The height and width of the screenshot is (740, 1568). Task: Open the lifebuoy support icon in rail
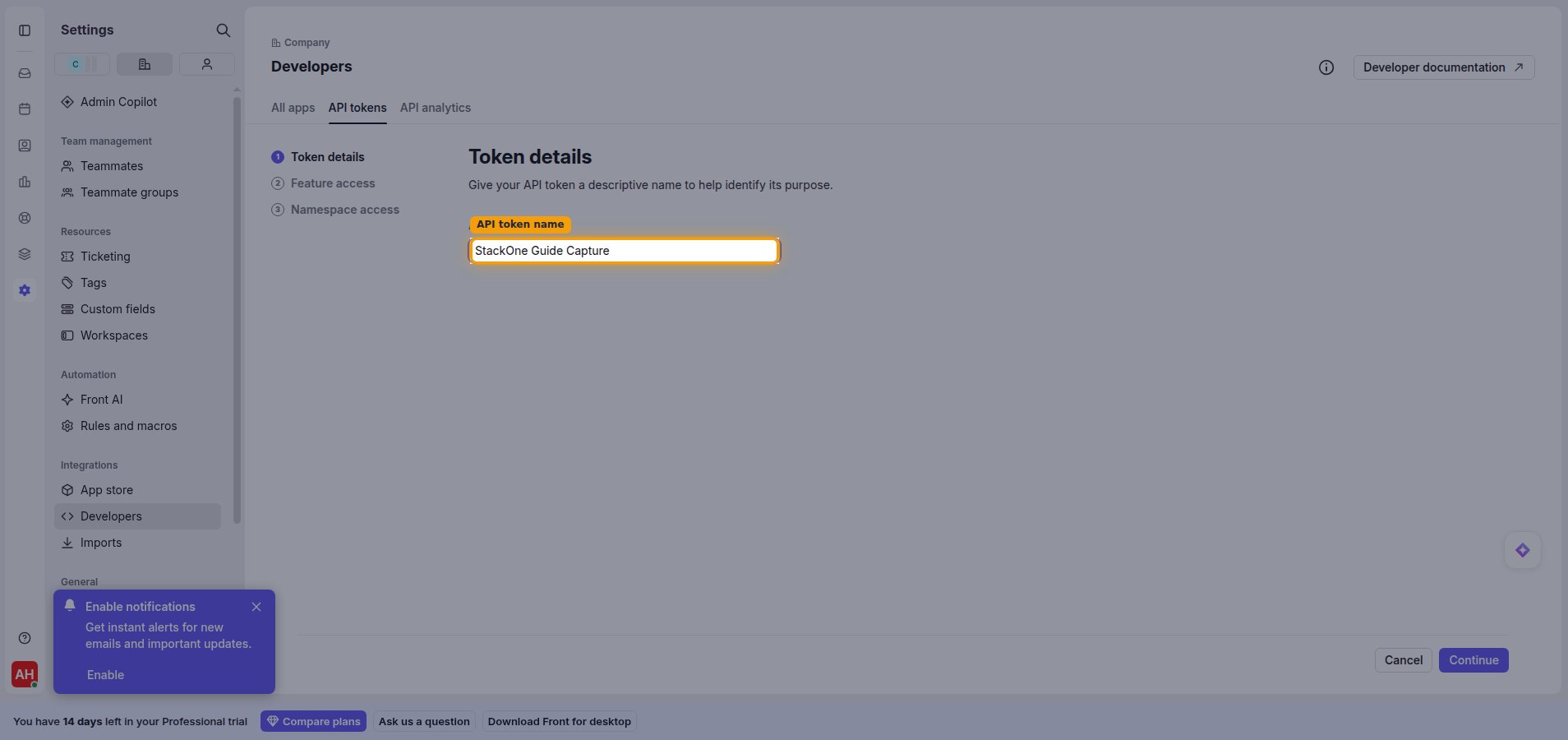pyautogui.click(x=25, y=218)
